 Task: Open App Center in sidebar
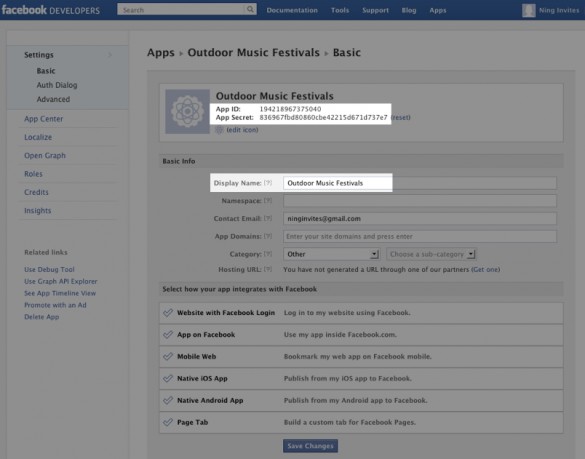[x=44, y=119]
